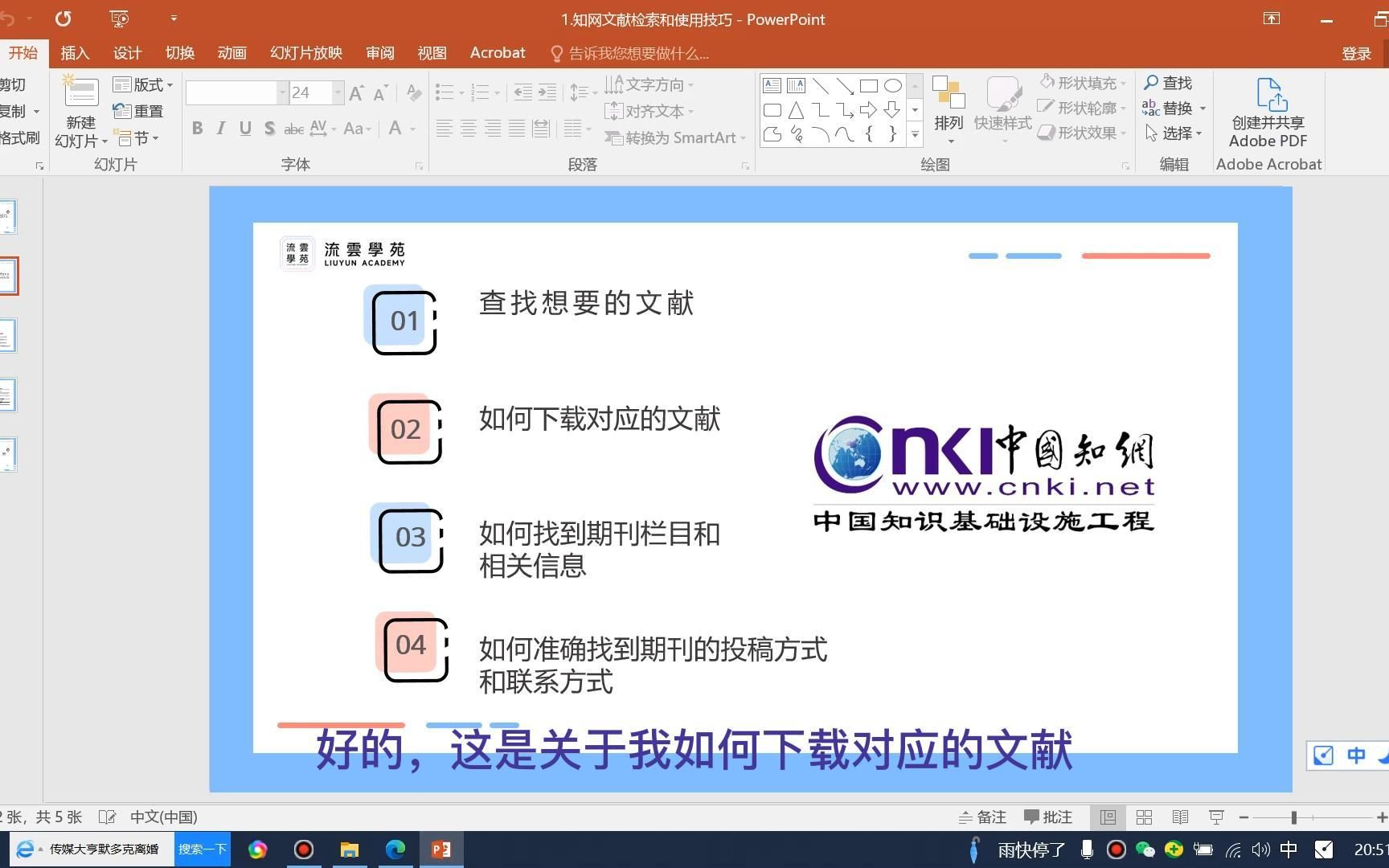Image resolution: width=1389 pixels, height=868 pixels.
Task: Toggle align text left
Action: coord(445,129)
